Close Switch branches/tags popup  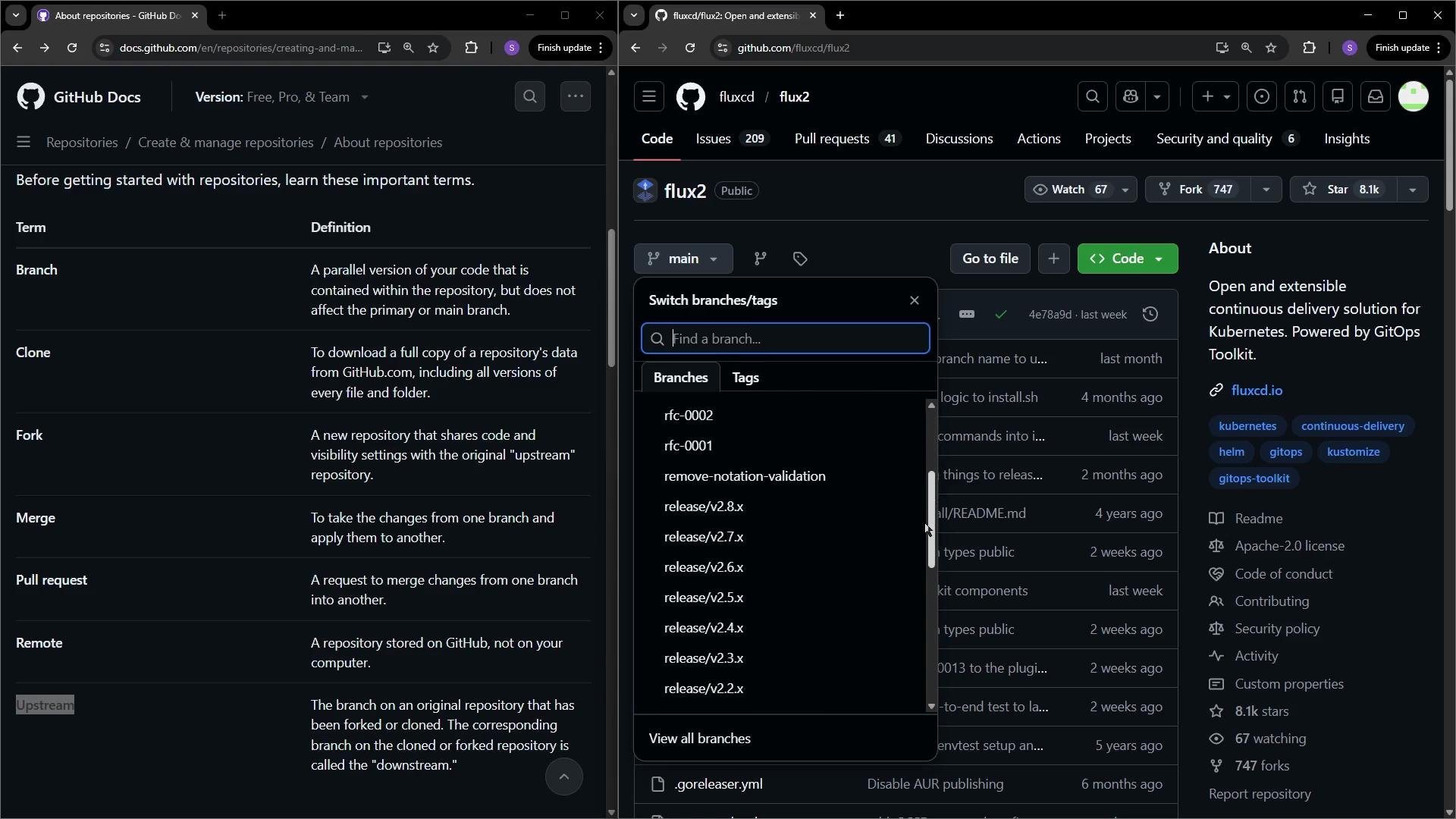[914, 300]
